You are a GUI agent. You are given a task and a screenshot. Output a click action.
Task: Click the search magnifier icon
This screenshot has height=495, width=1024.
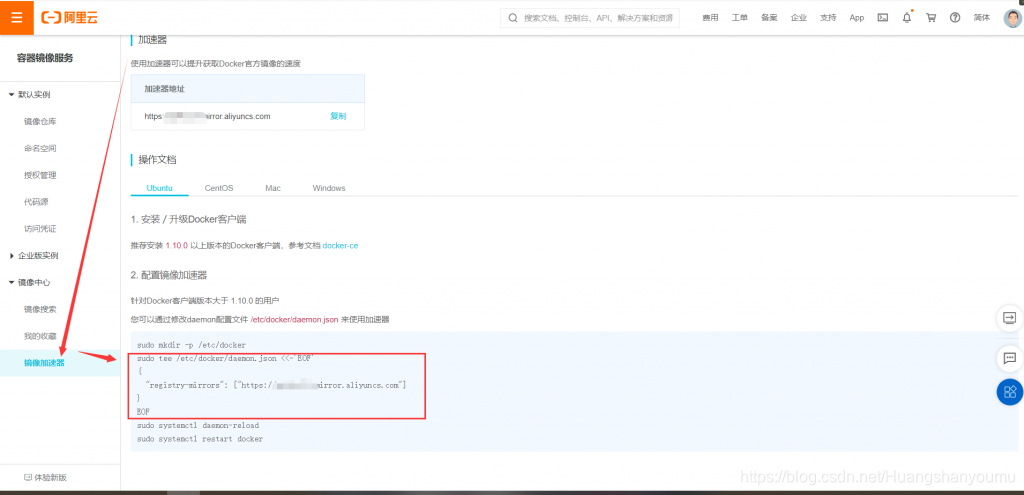[513, 18]
